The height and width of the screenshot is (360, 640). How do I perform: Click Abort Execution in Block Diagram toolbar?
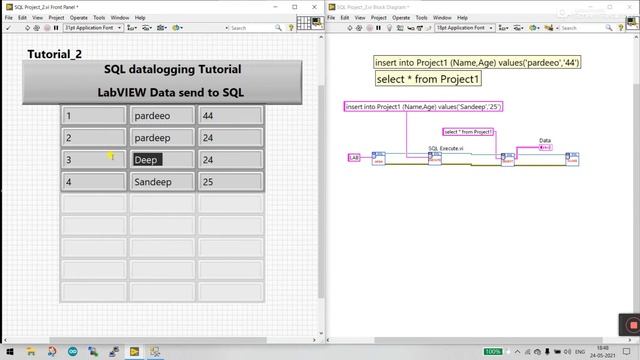coord(369,28)
